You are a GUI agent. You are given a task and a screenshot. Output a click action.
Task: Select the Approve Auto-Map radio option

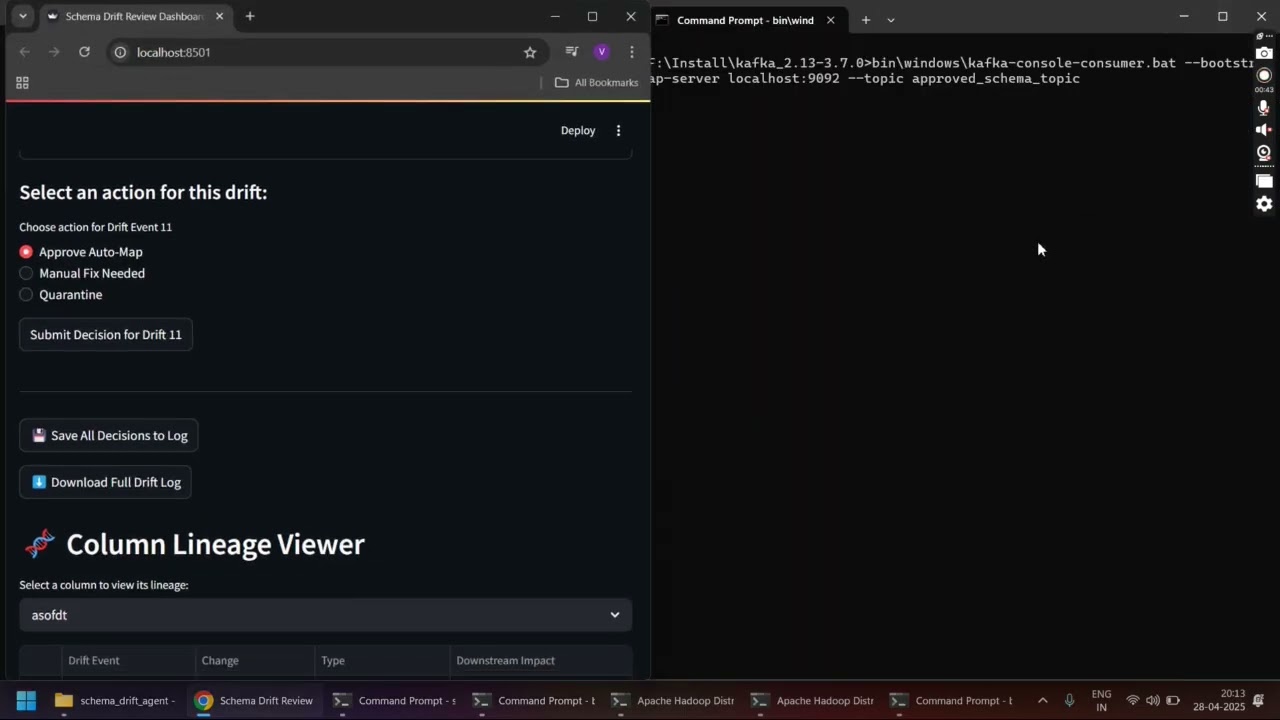pyautogui.click(x=81, y=252)
